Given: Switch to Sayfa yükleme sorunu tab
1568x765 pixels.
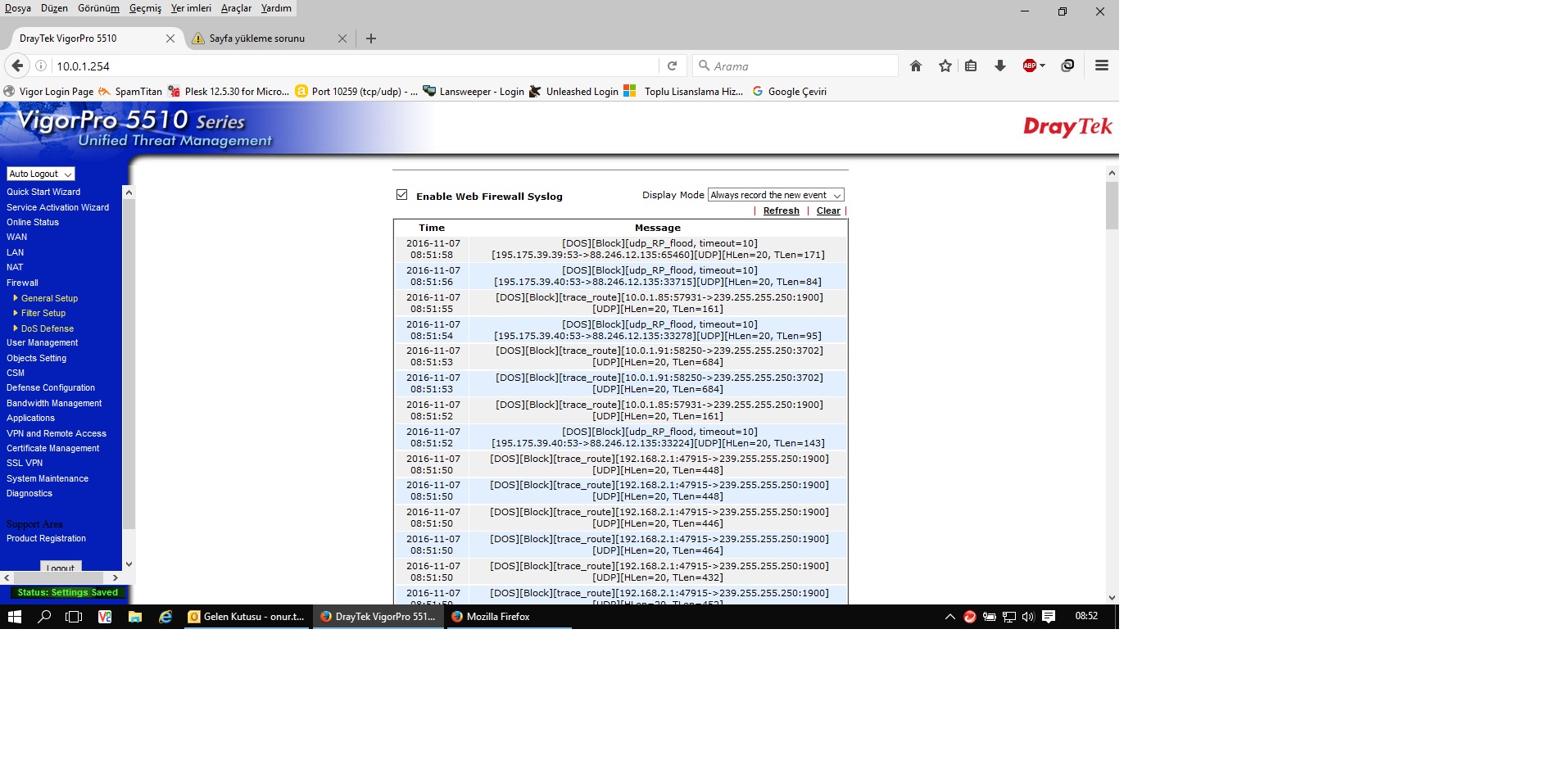Looking at the screenshot, I should click(x=256, y=38).
